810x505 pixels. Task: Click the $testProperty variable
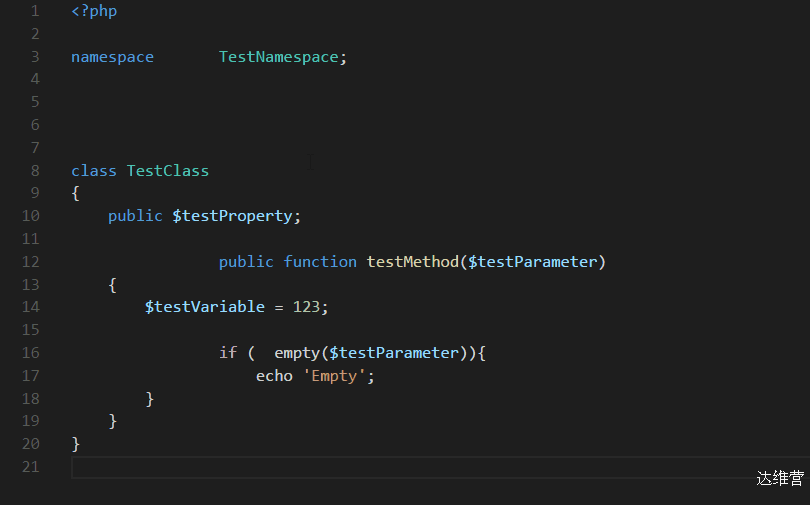(232, 216)
